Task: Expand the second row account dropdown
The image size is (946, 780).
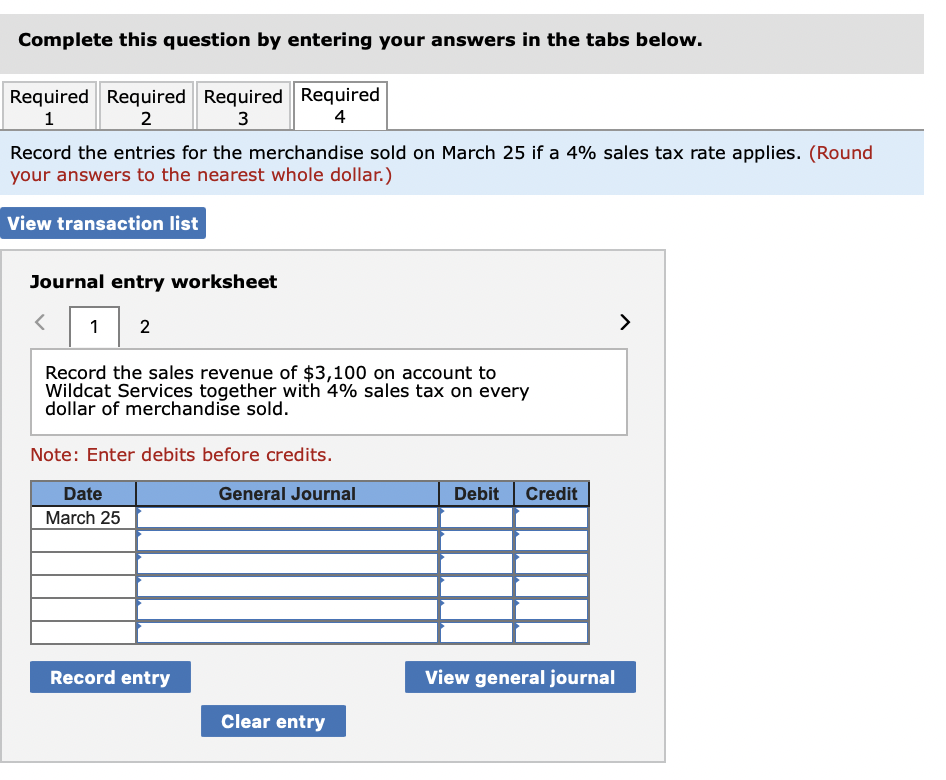Action: (288, 540)
